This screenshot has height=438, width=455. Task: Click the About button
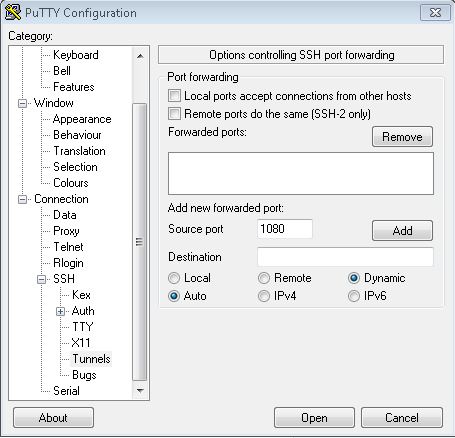(x=53, y=418)
